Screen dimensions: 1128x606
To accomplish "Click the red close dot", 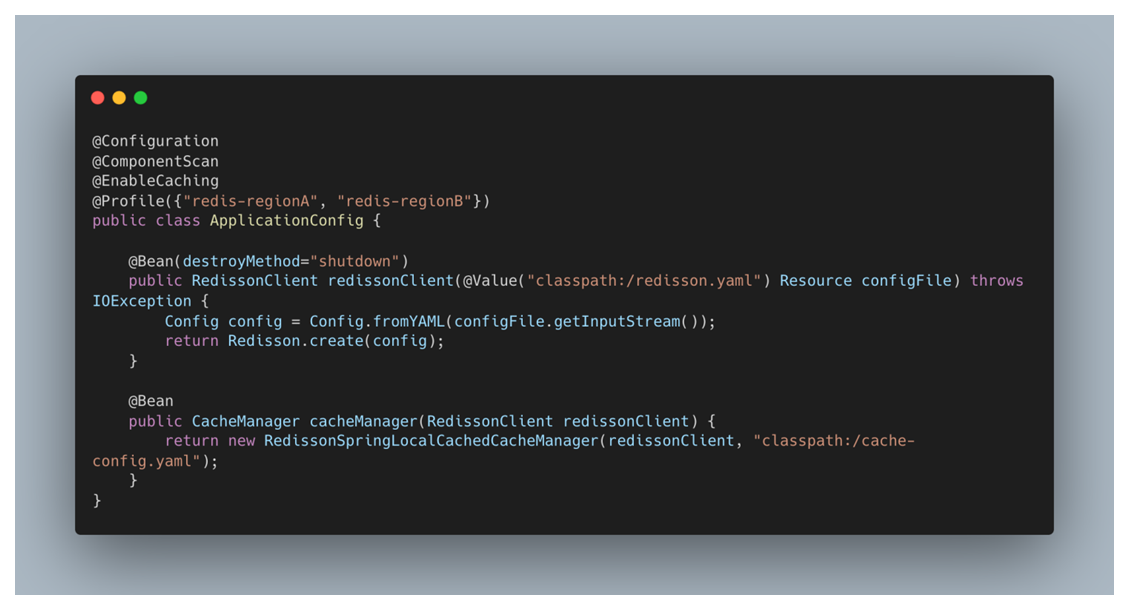I will [98, 98].
